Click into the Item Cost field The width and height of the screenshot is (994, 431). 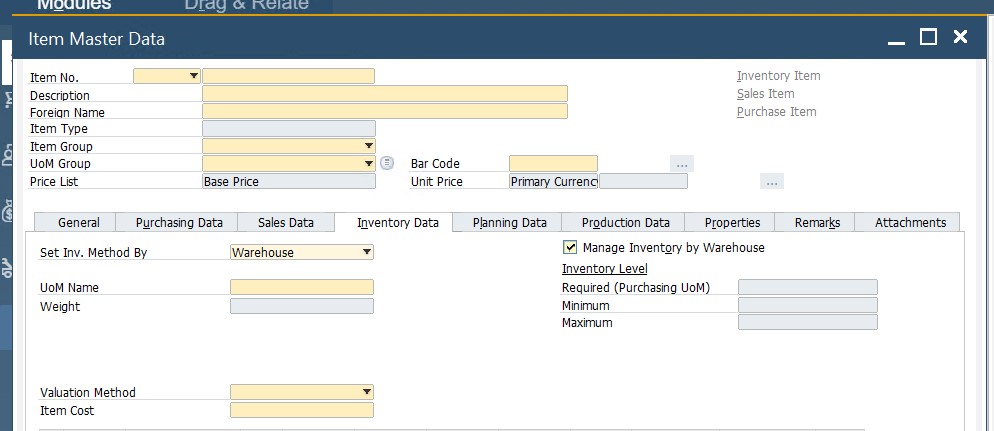(x=301, y=410)
